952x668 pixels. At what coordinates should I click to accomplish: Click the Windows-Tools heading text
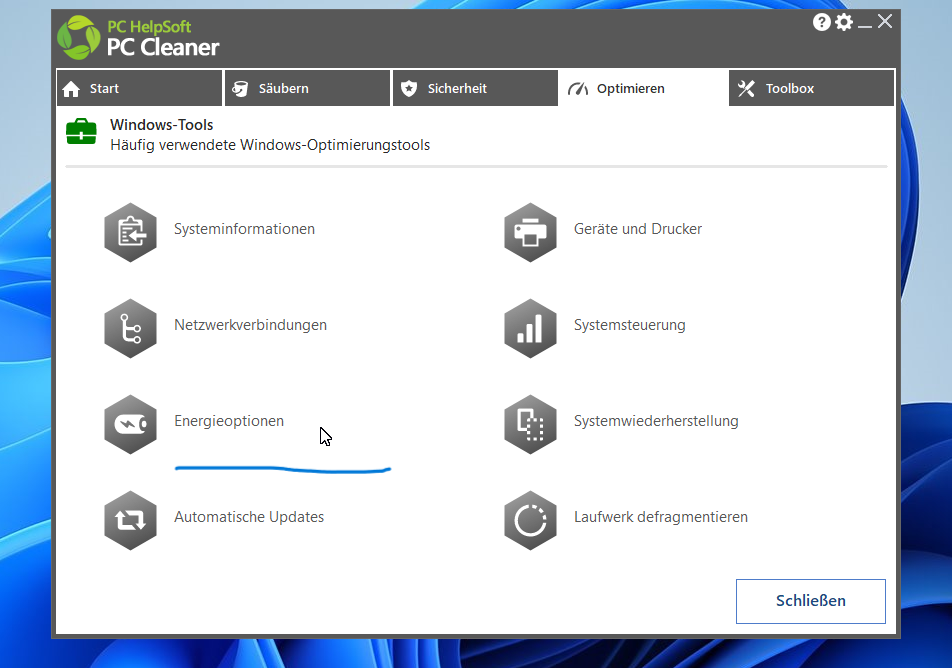(x=162, y=124)
